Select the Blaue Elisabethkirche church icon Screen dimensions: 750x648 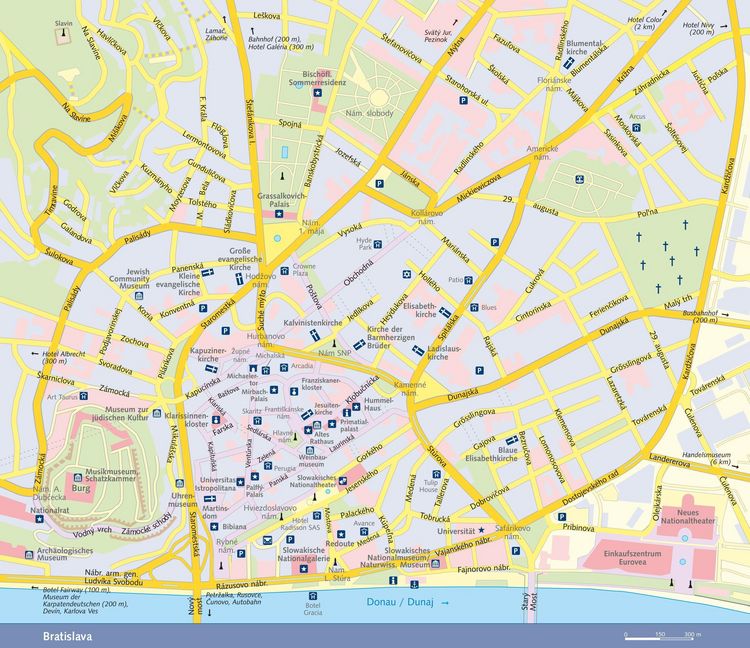point(512,440)
